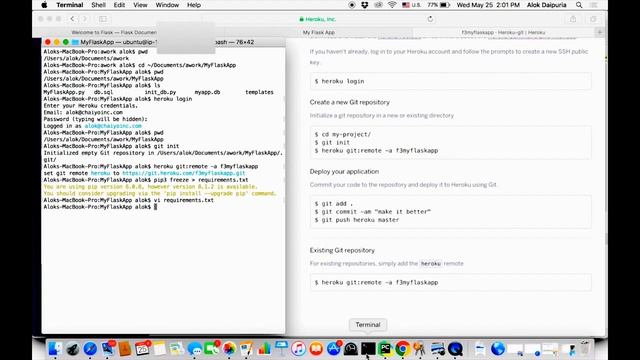Click git.heroku.com URL in Terminal
Image resolution: width=640 pixels, height=360 pixels.
184,173
